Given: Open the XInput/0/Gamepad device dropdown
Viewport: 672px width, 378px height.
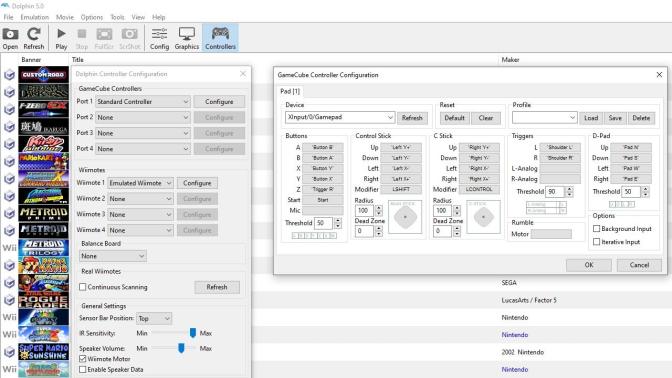Looking at the screenshot, I should [x=340, y=117].
